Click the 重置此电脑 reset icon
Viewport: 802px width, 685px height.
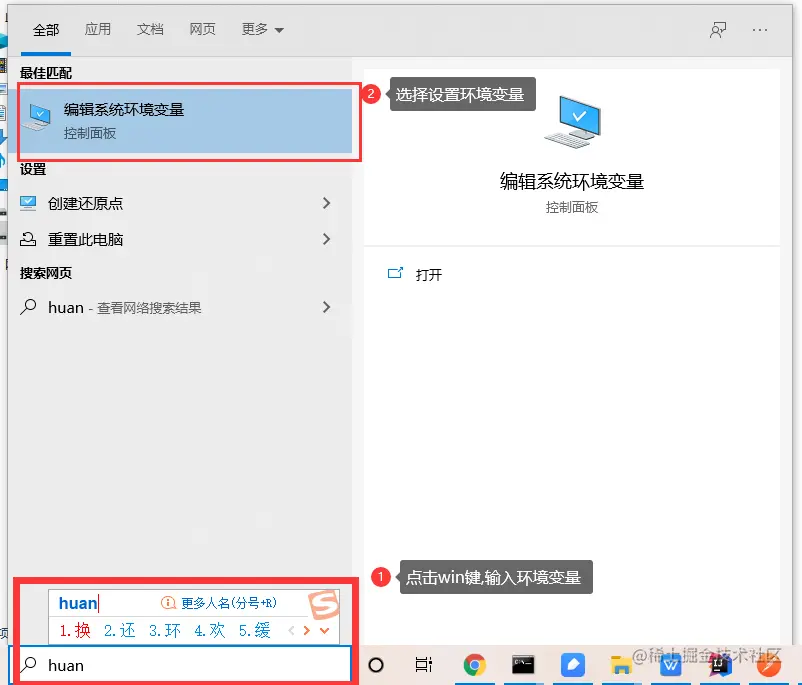[x=28, y=239]
